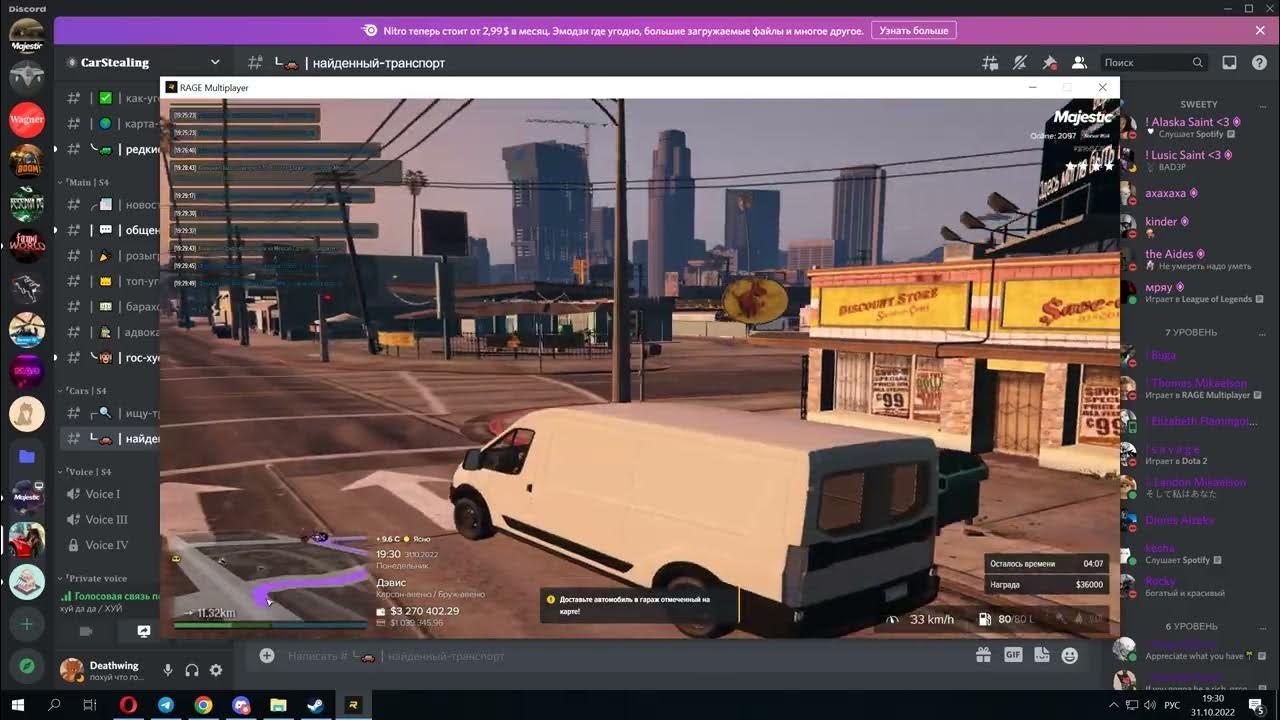1280x720 pixels.
Task: Open the РУС language indicator
Action: 1172,705
